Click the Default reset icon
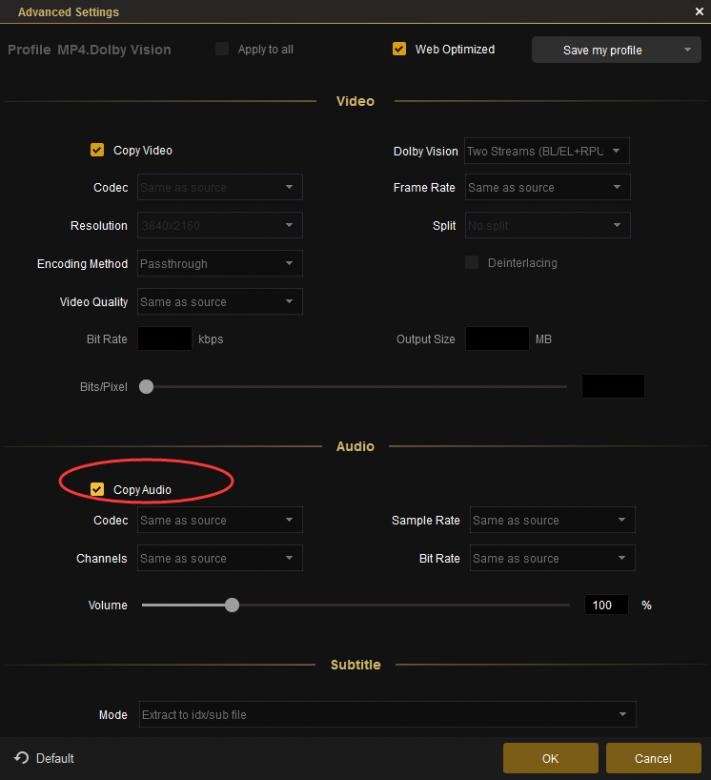Screen dimensions: 711x780 (21, 758)
